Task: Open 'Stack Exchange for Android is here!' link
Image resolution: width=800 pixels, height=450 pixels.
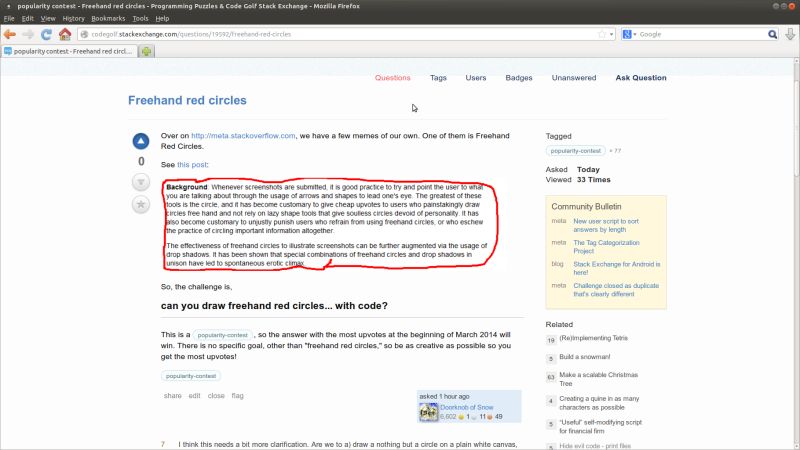Action: pyautogui.click(x=616, y=268)
